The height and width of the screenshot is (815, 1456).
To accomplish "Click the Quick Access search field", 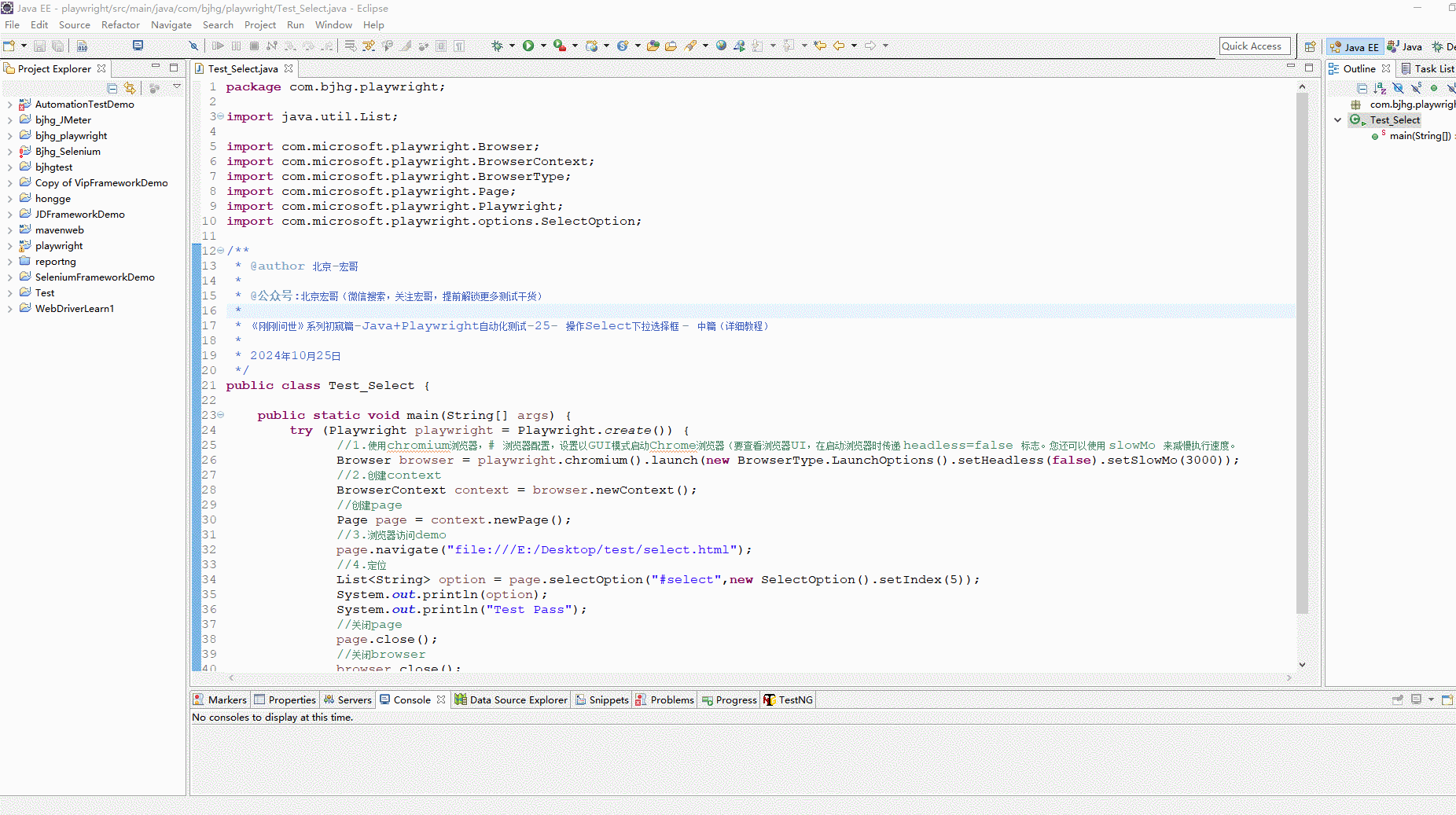I will [1255, 46].
